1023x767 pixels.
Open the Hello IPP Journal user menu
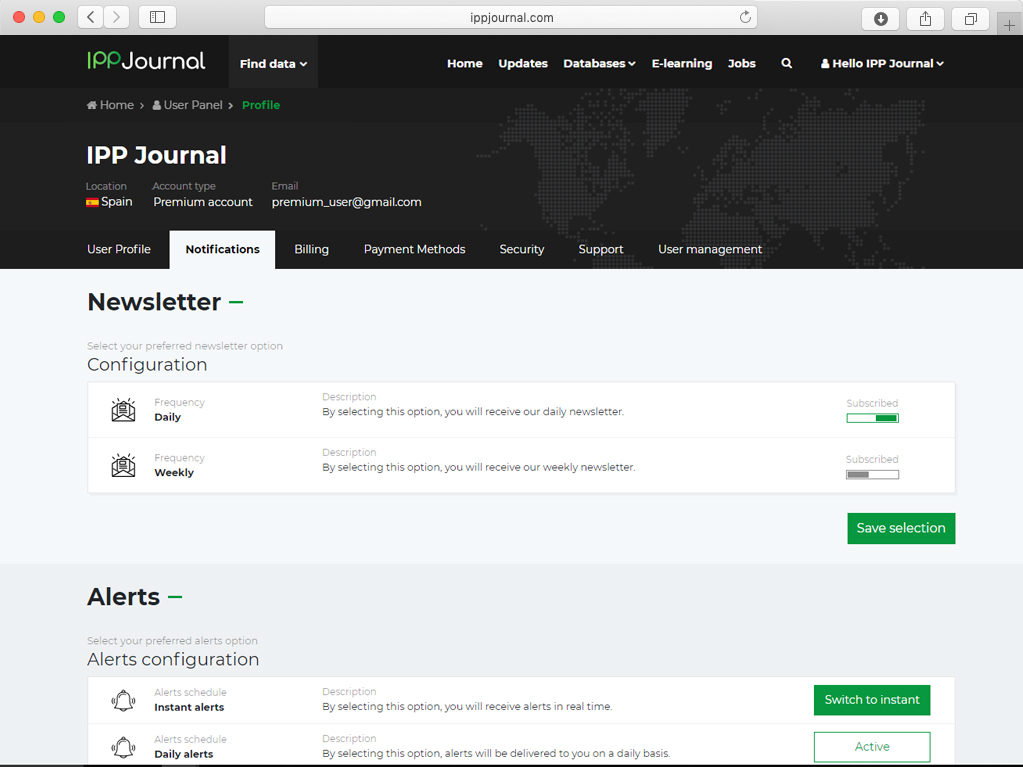click(x=882, y=63)
